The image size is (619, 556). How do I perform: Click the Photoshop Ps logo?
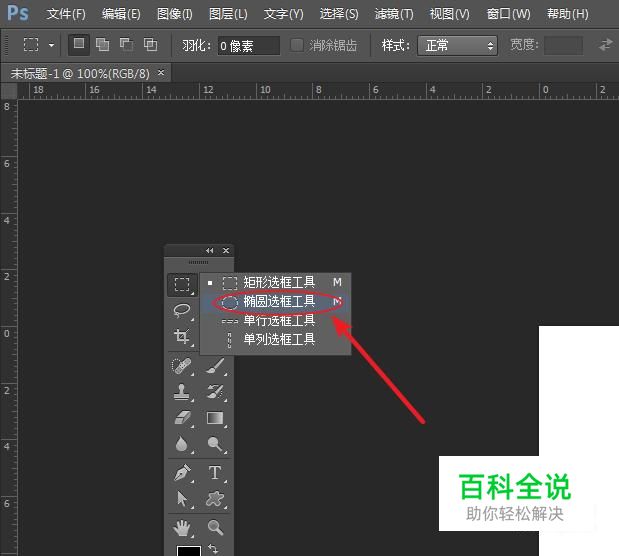click(x=18, y=13)
